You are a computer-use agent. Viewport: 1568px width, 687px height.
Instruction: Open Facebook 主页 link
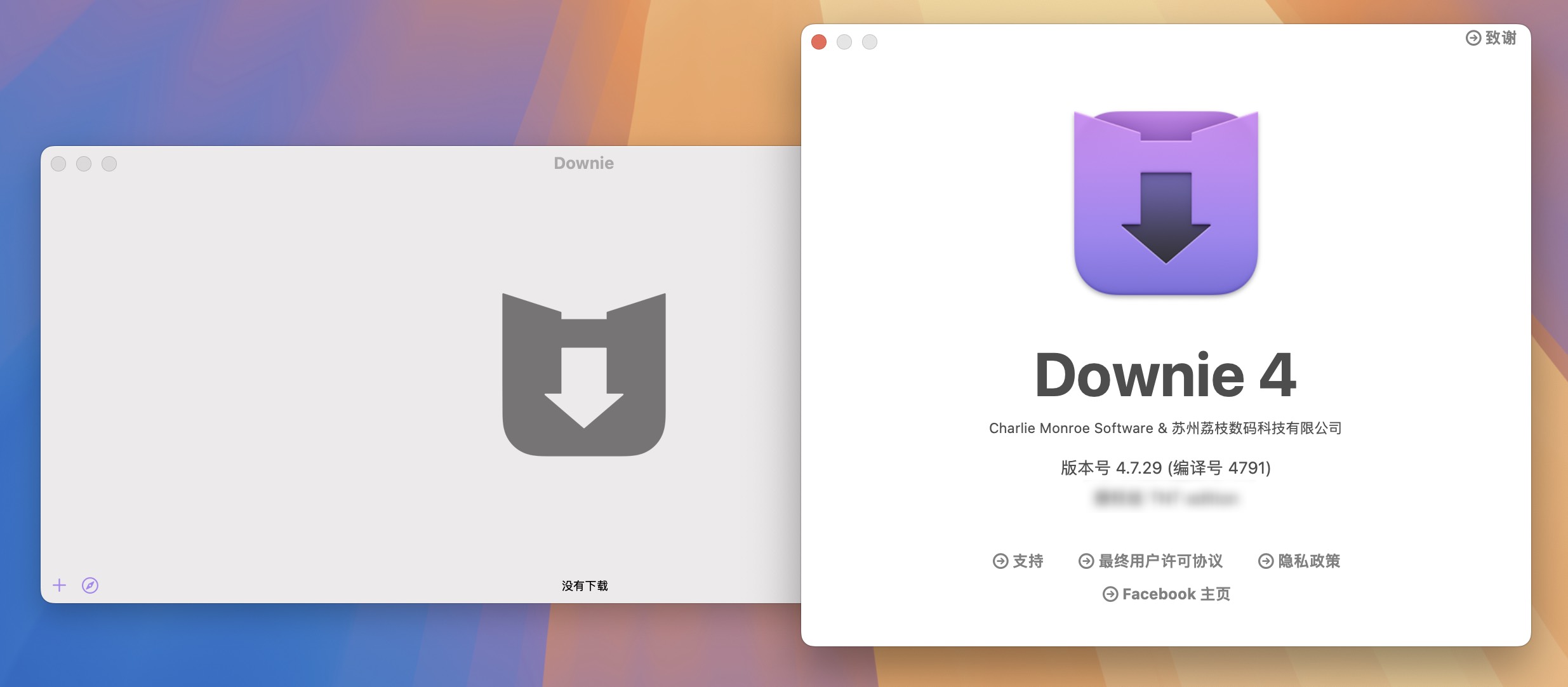tap(1162, 593)
